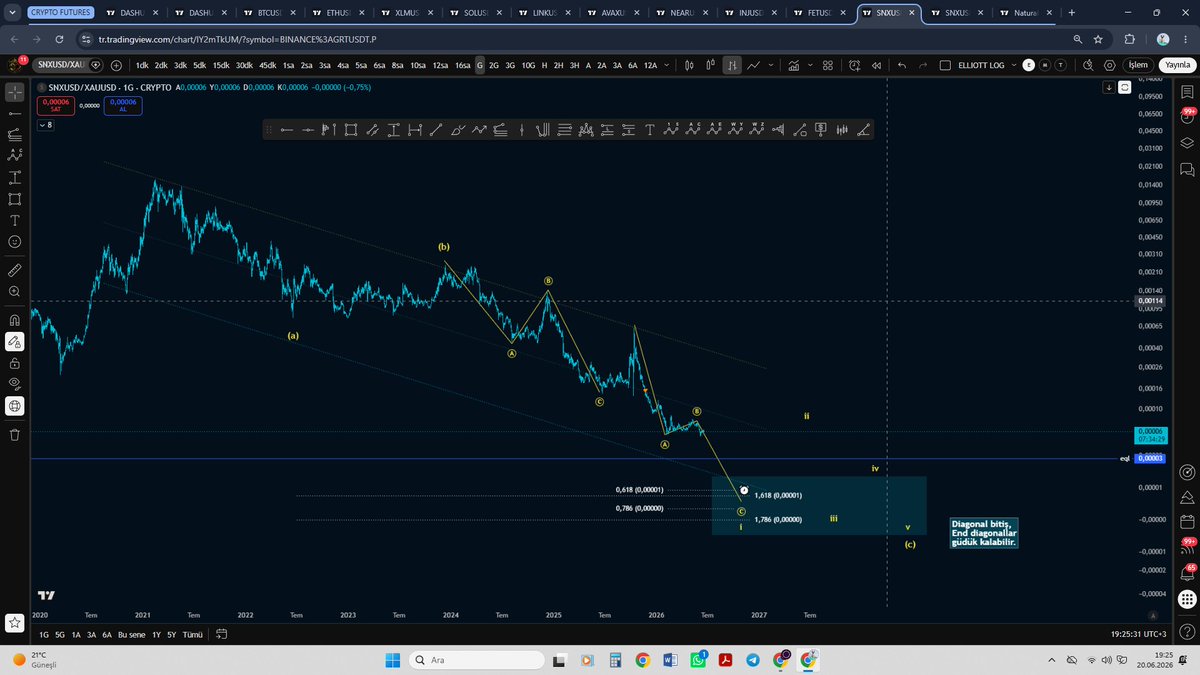Image resolution: width=1200 pixels, height=675 pixels.
Task: Toggle magnet mode in left sidebar
Action: pyautogui.click(x=15, y=320)
